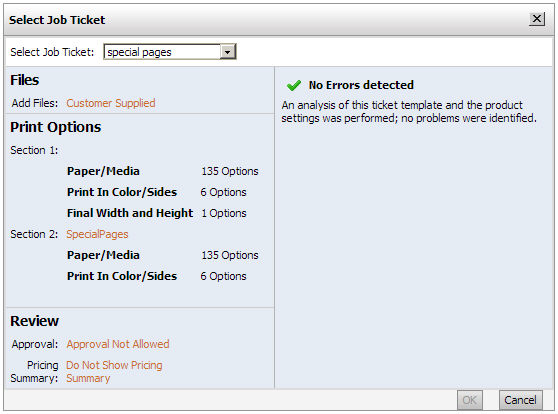Select Final Width and Height option
This screenshot has width=558, height=414.
tap(130, 213)
